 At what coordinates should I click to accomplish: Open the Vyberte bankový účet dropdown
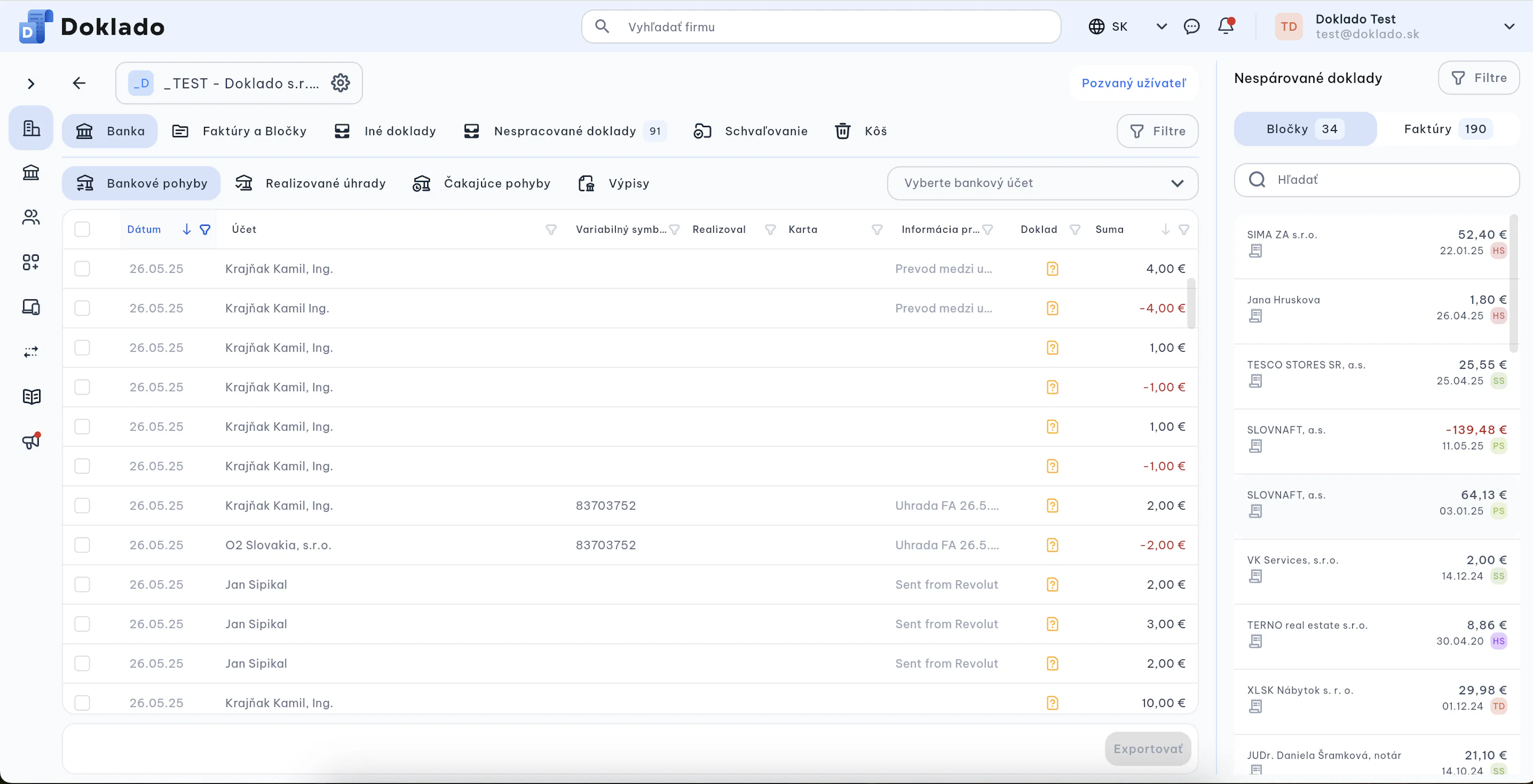[x=1042, y=183]
